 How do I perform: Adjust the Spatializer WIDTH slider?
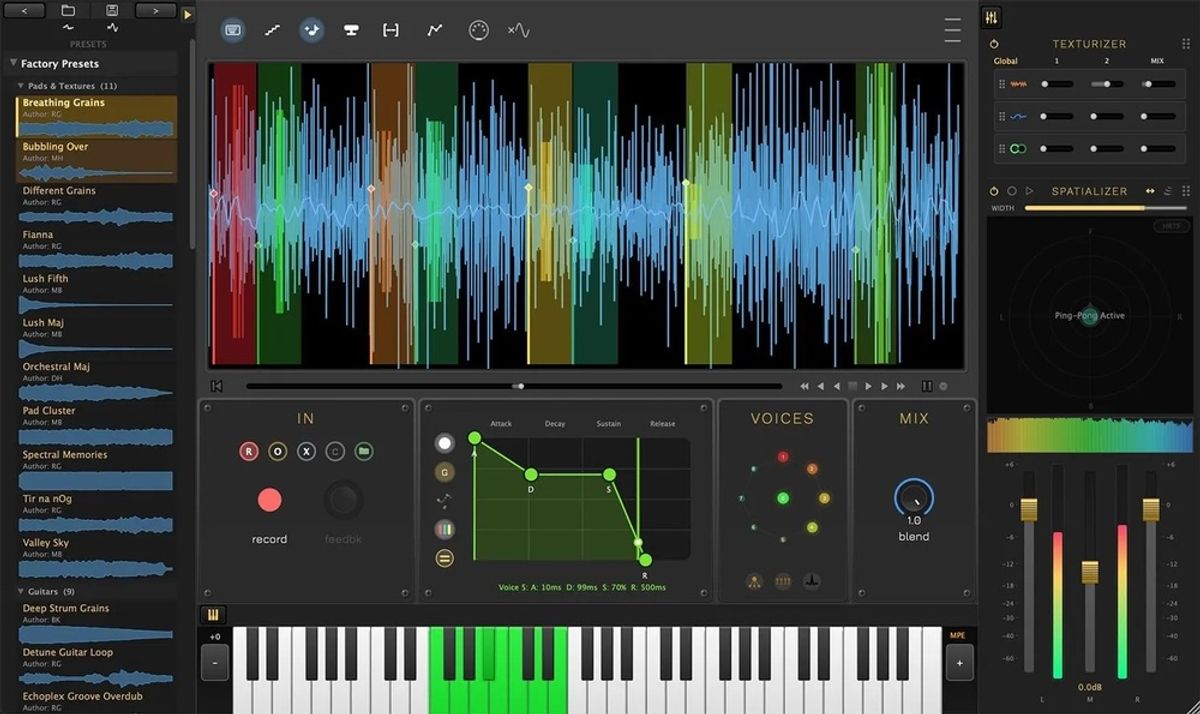click(1106, 208)
